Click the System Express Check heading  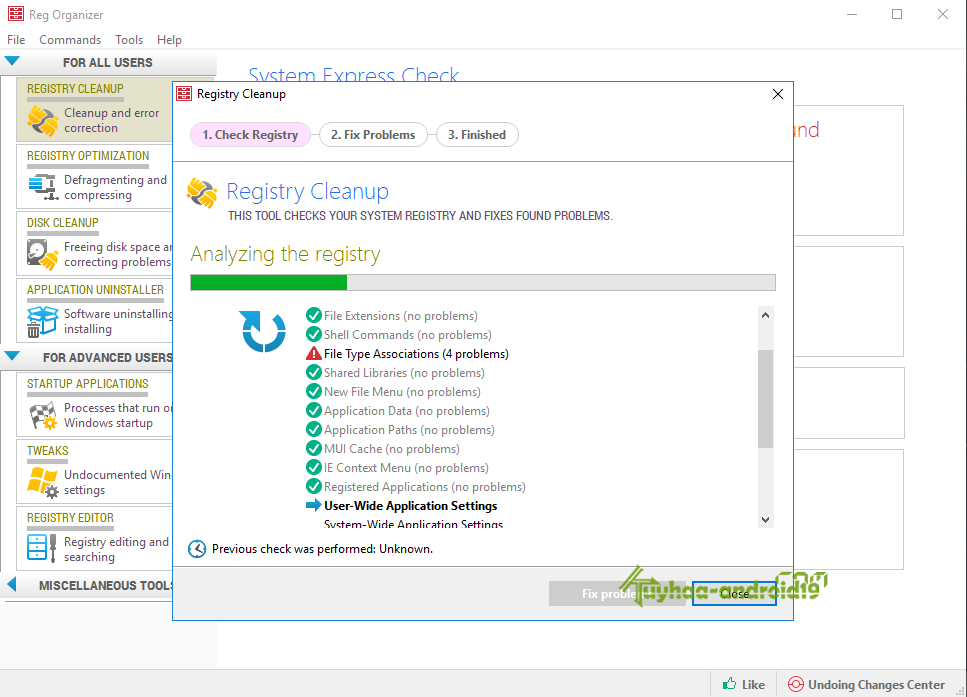coord(353,75)
